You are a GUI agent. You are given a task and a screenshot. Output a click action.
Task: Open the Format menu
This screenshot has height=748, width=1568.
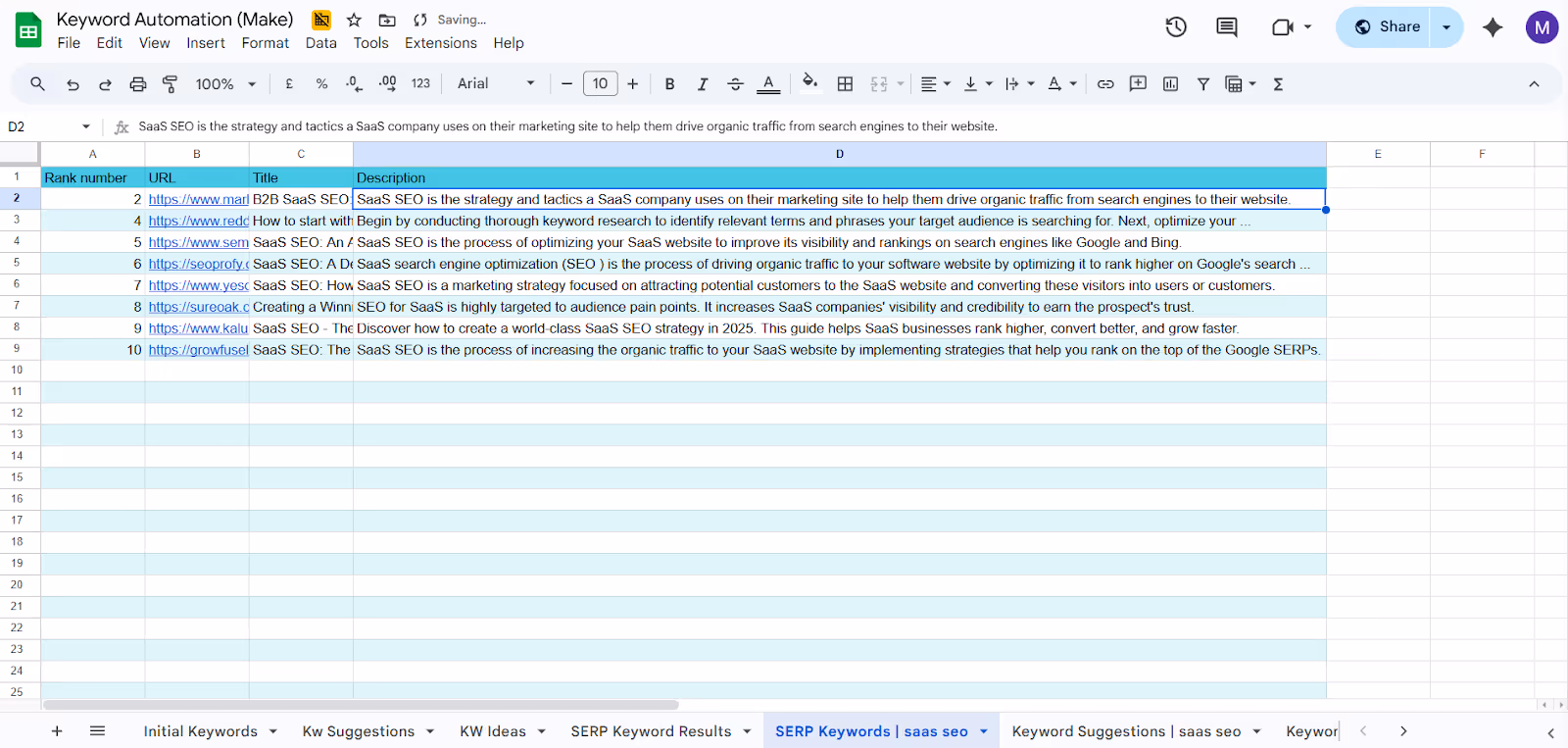pos(266,43)
